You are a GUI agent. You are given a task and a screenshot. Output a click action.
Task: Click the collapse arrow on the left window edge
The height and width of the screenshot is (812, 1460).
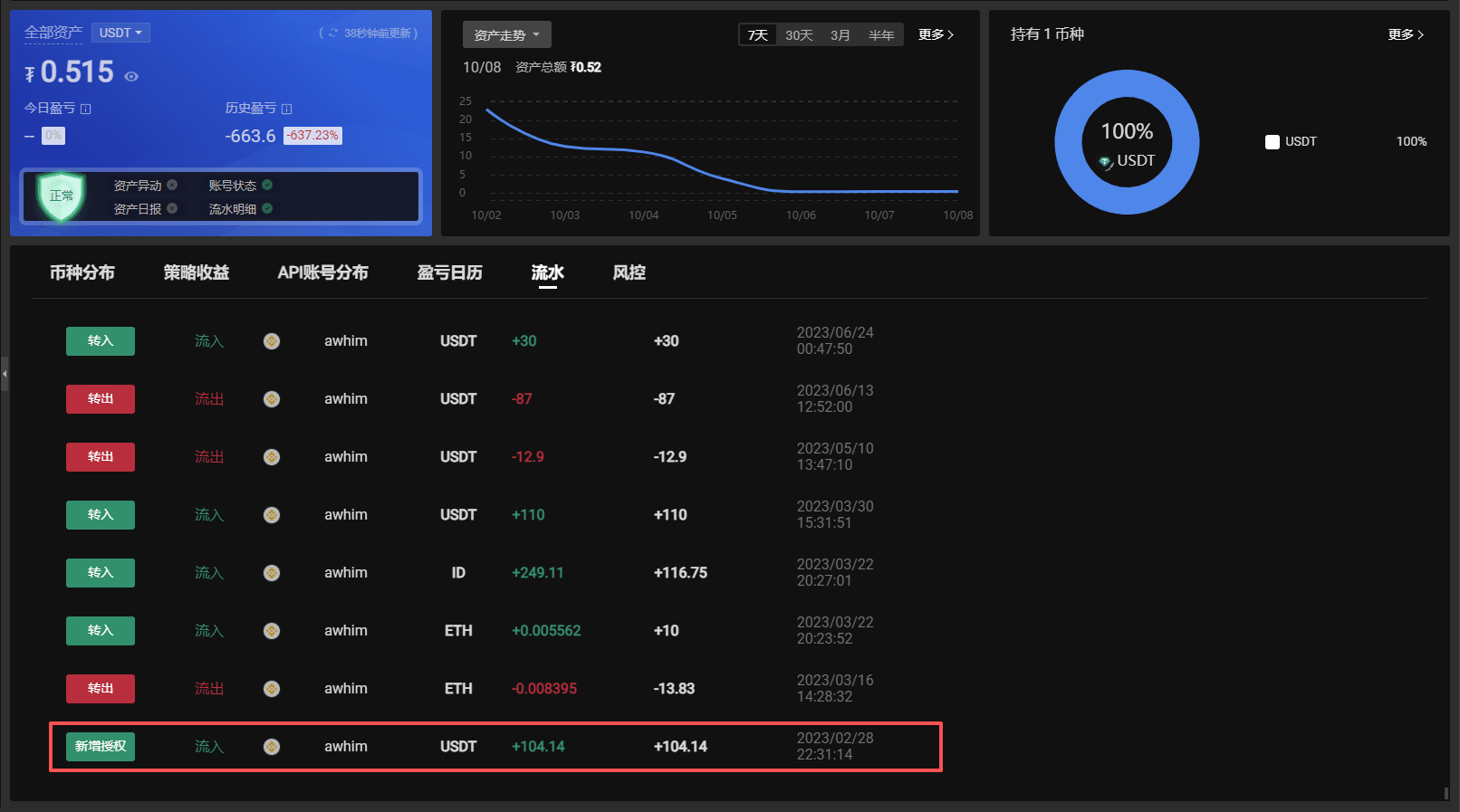click(x=5, y=373)
